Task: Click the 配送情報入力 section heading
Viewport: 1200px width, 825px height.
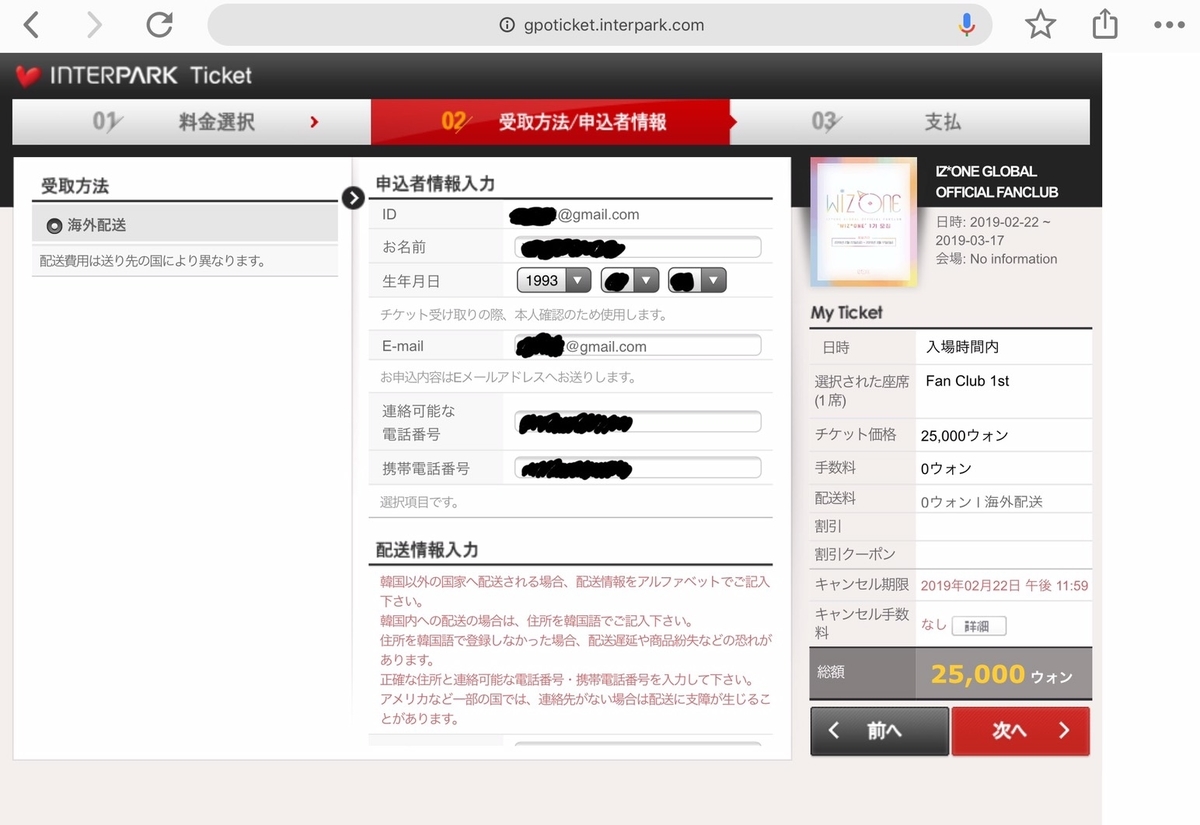Action: (x=427, y=550)
